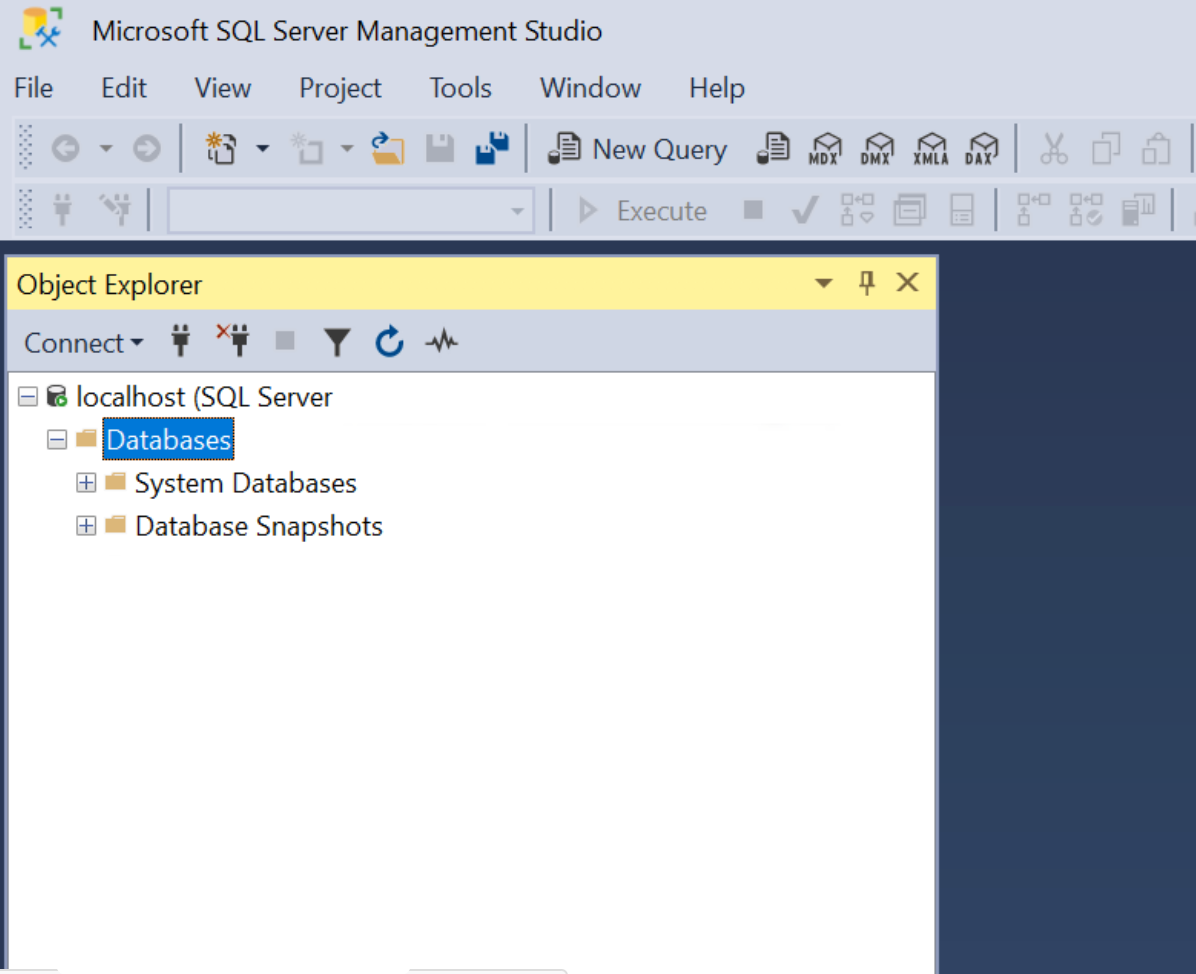Click the Copy icon

1106,148
